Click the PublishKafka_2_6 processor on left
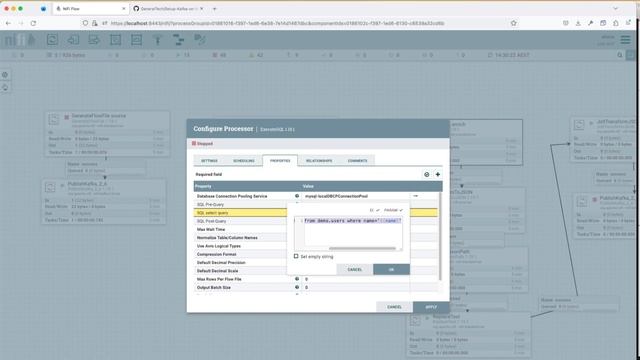640x360 pixels. [104, 202]
